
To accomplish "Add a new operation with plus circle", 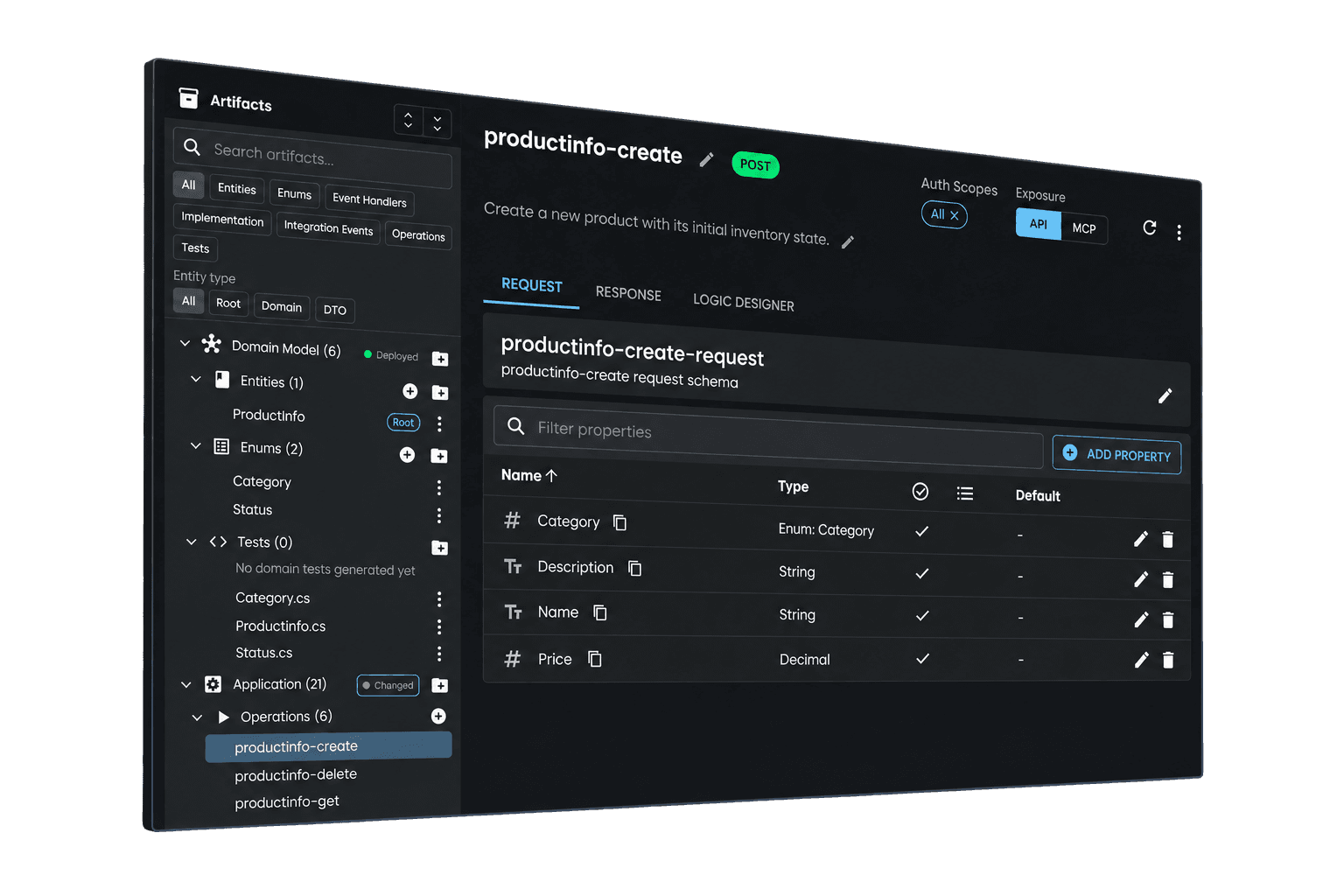I will point(438,717).
